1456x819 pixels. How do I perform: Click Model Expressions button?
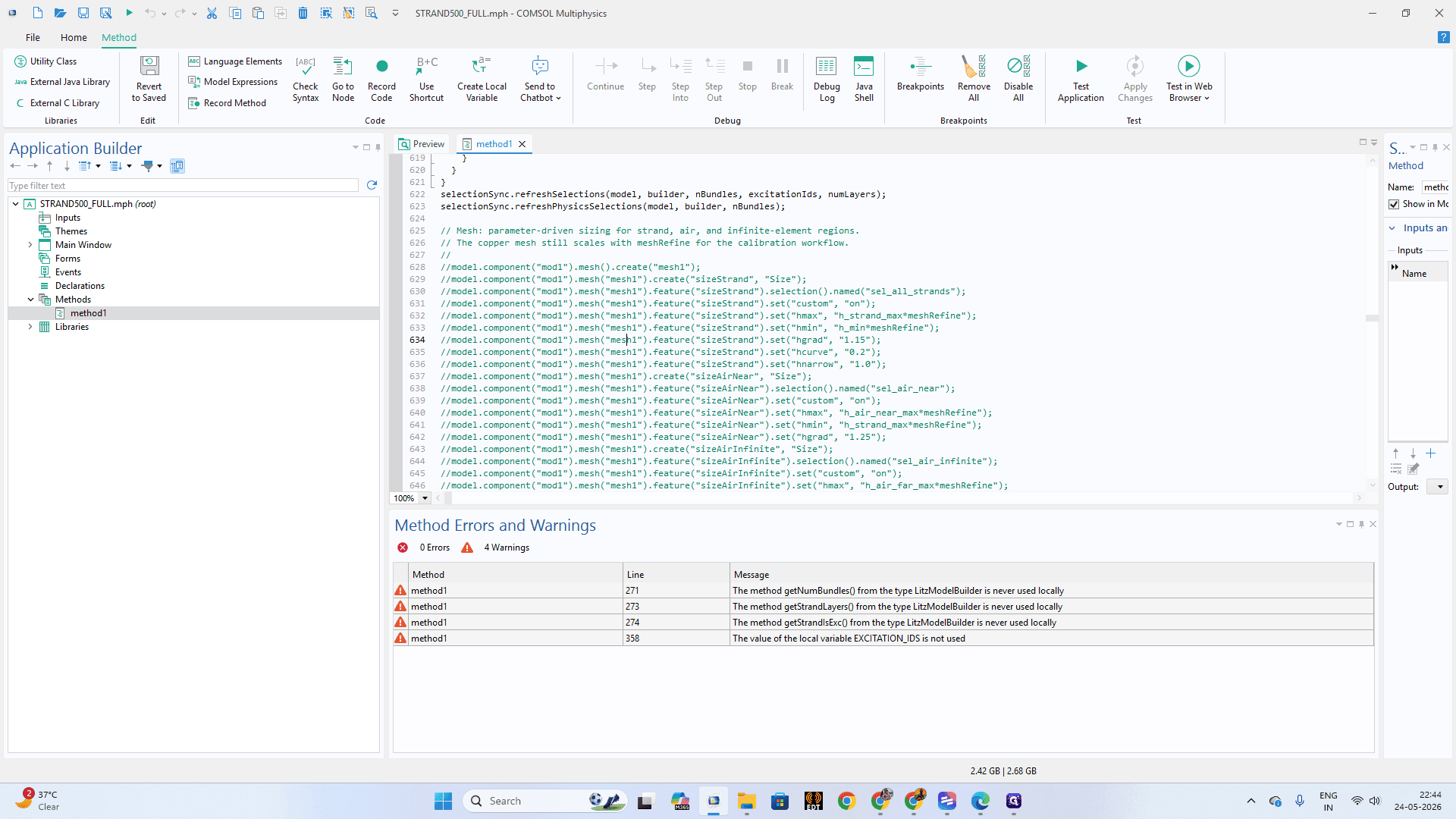tap(233, 82)
